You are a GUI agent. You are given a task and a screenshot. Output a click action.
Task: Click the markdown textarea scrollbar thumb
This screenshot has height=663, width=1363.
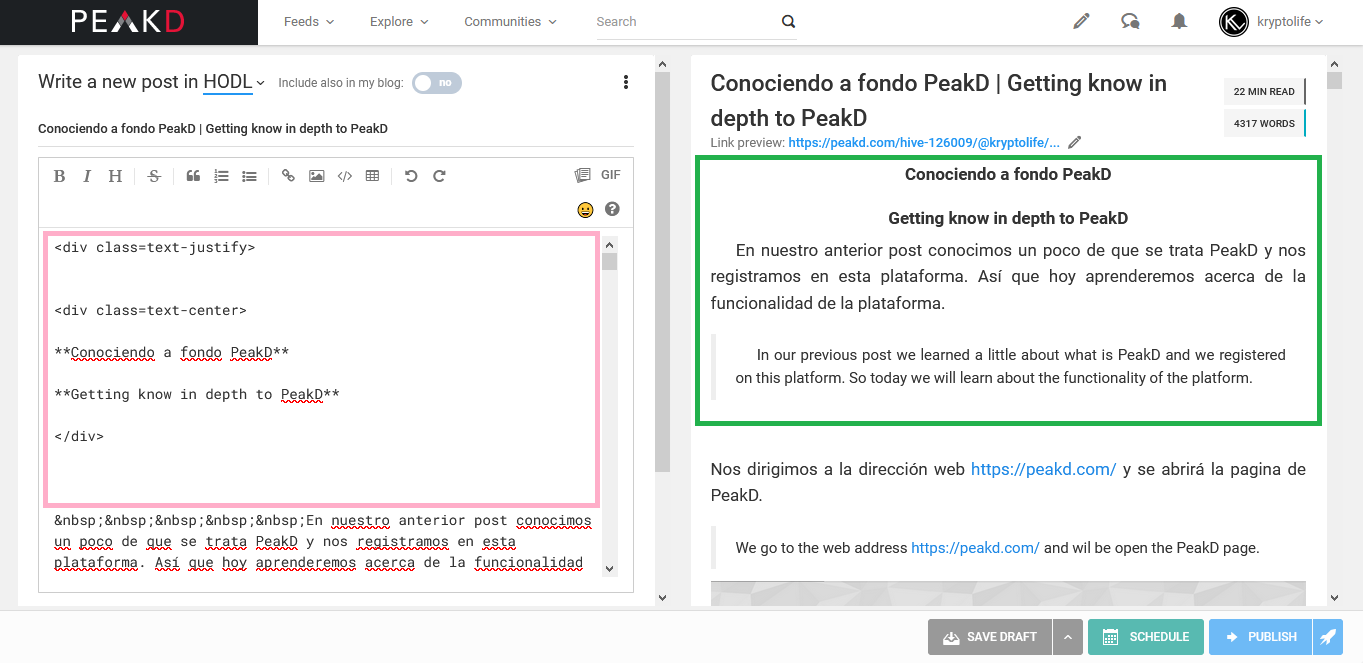click(609, 262)
